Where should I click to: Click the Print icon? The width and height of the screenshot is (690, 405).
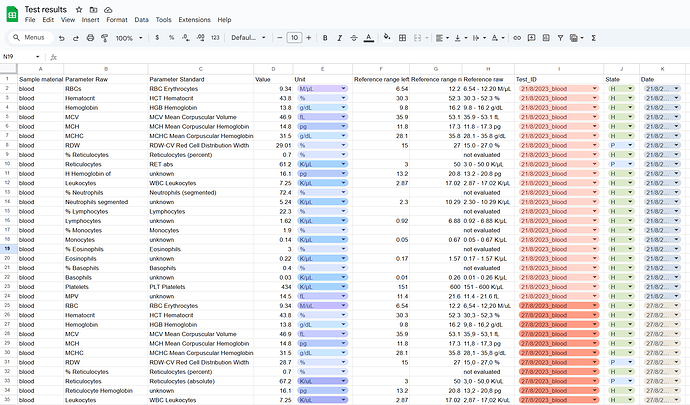[90, 38]
